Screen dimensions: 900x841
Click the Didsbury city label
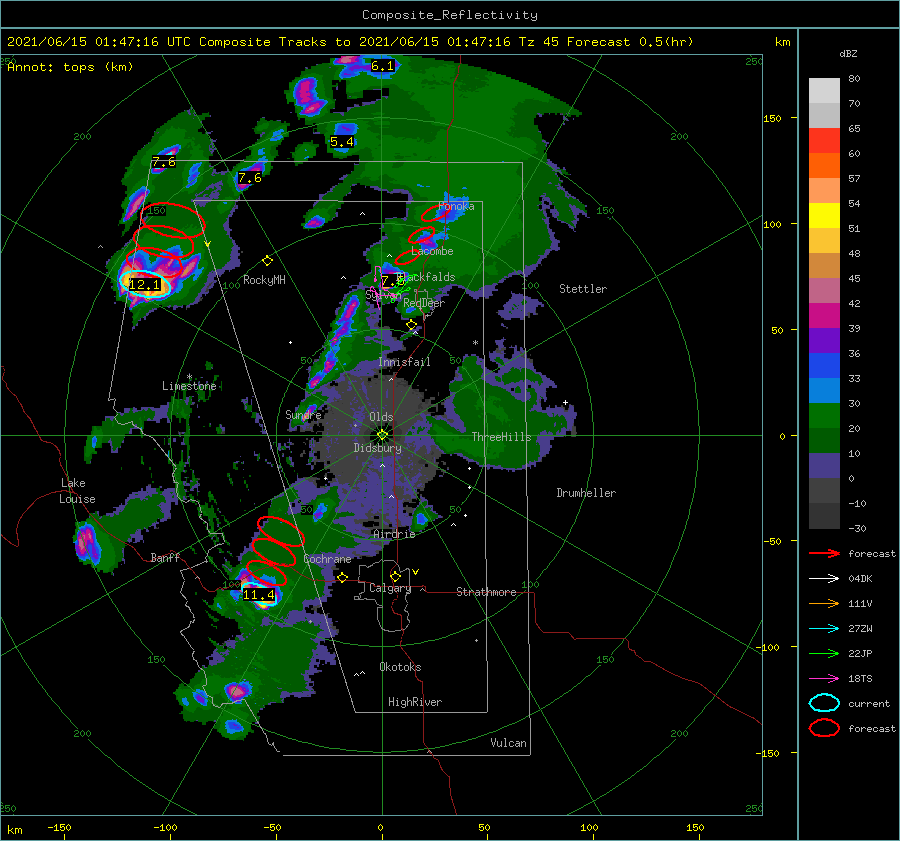click(377, 448)
